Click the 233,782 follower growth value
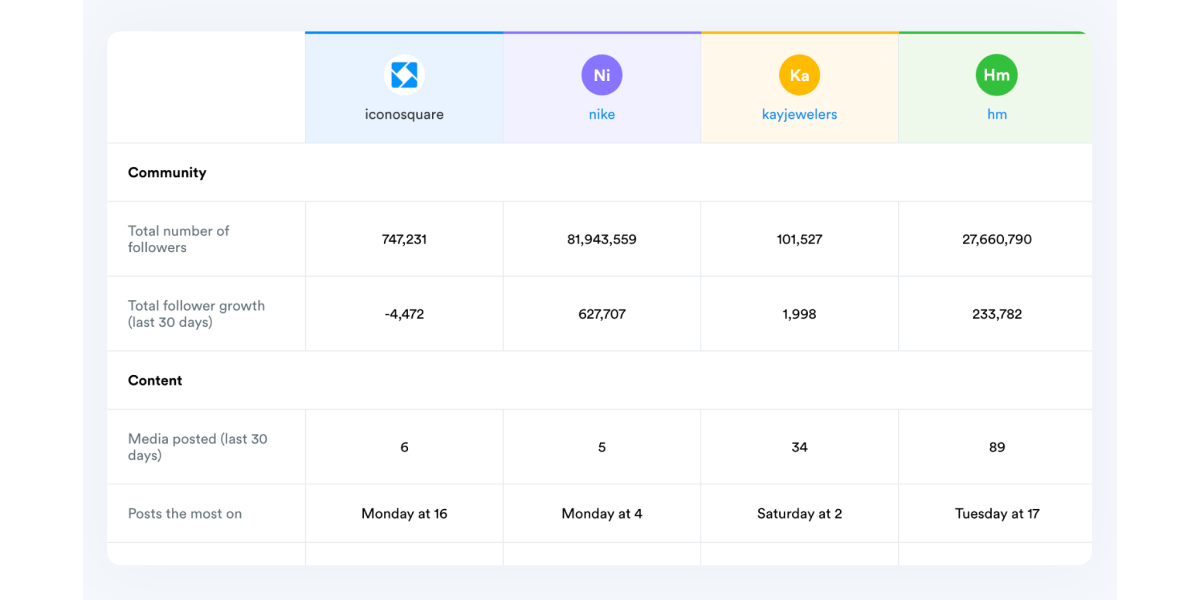The image size is (1200, 600). 997,314
